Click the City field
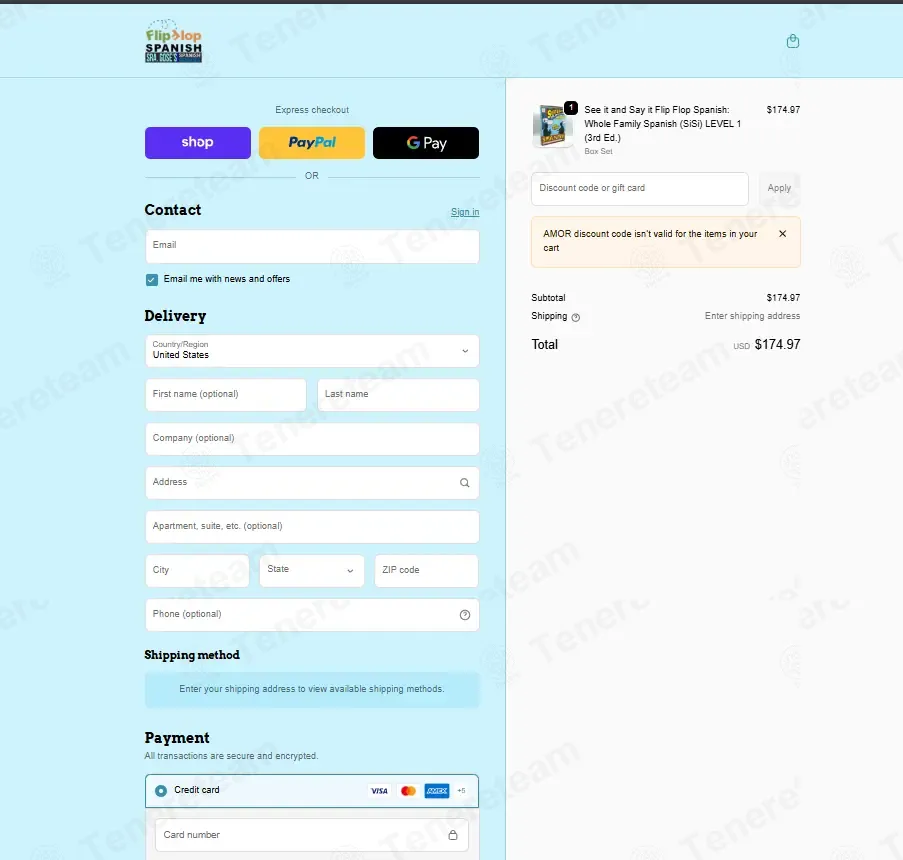903x860 pixels. click(x=197, y=571)
